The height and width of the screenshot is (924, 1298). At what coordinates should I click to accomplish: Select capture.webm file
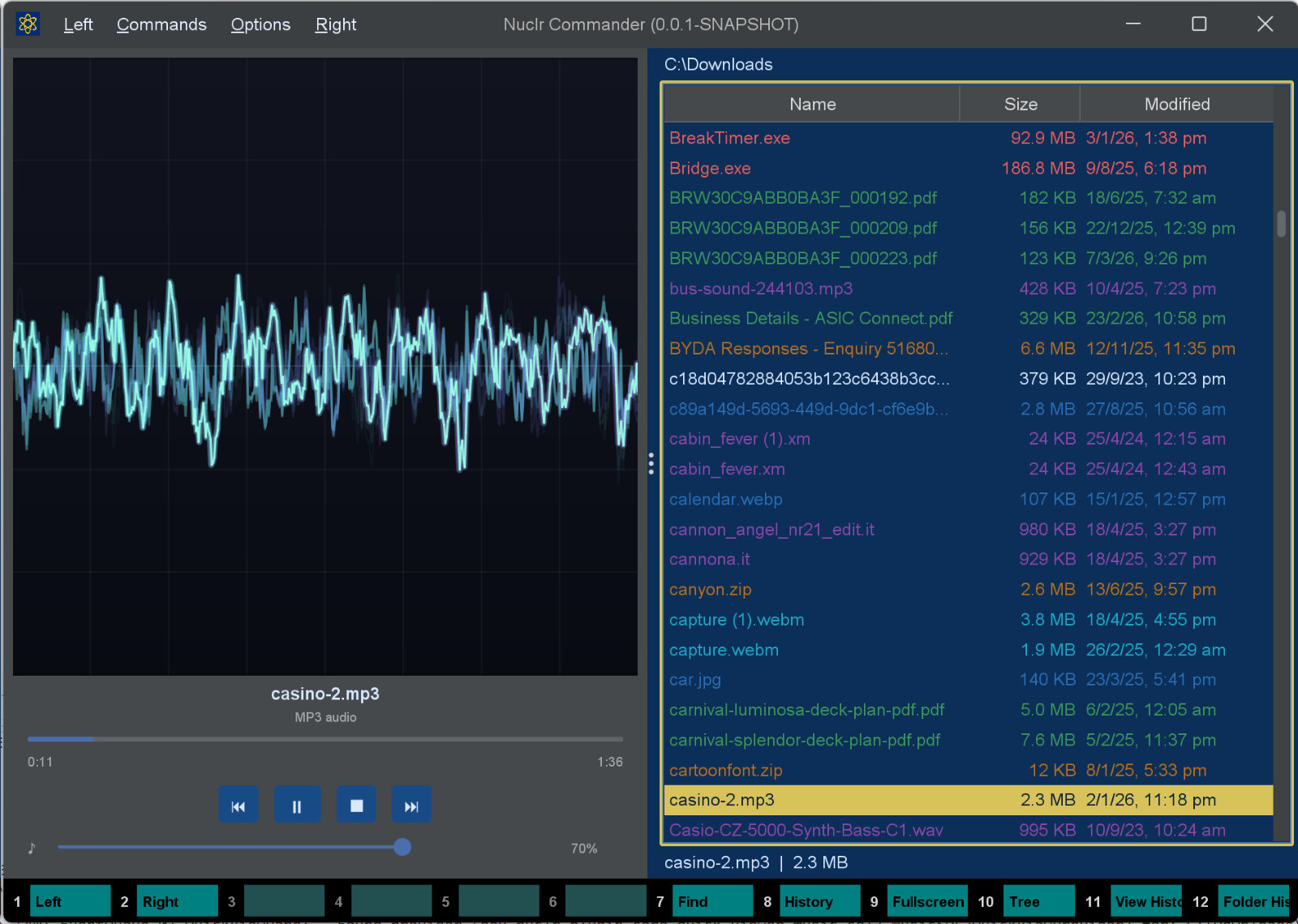tap(969, 650)
